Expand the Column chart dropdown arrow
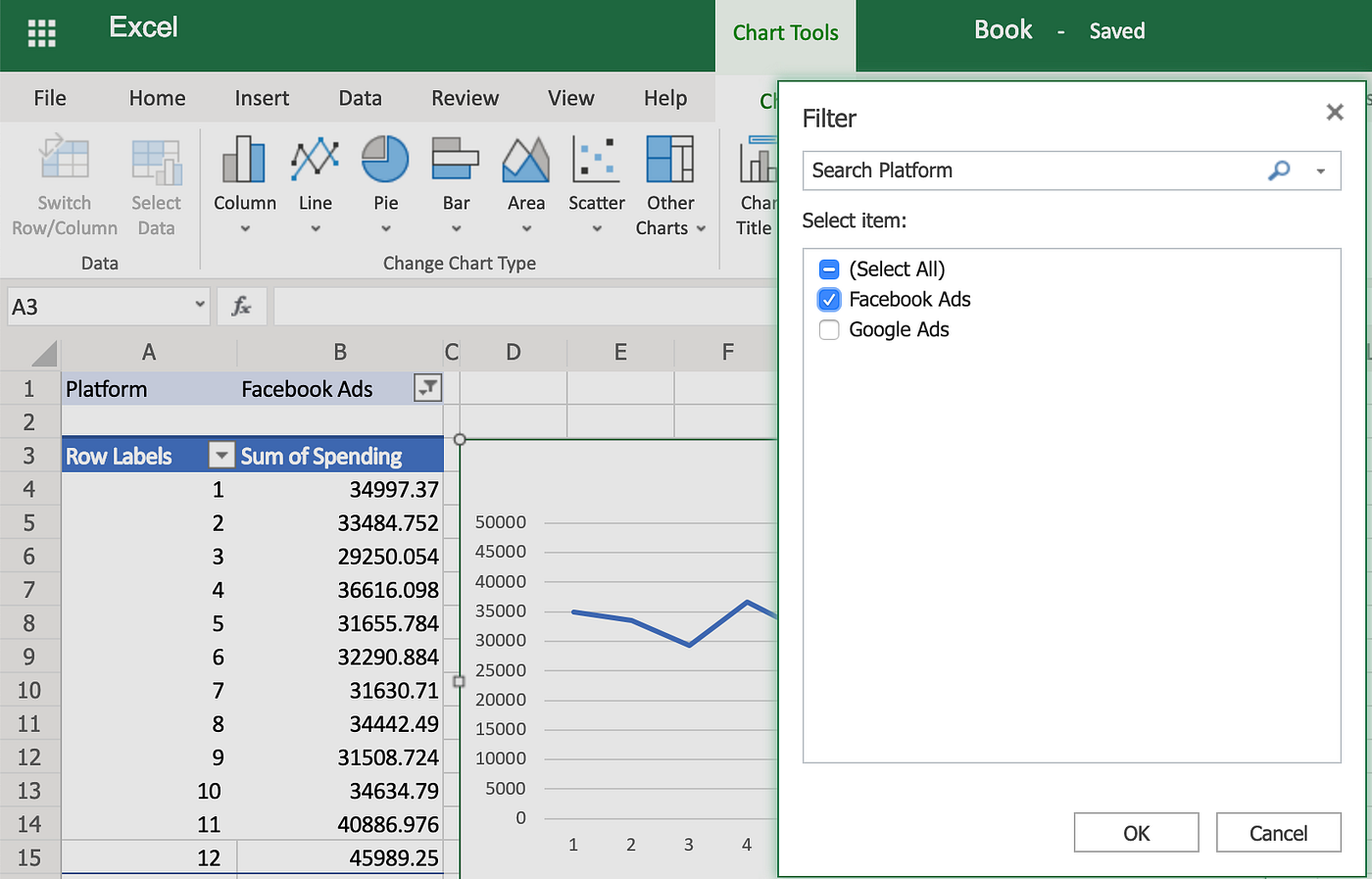The height and width of the screenshot is (879, 1372). coord(245,229)
